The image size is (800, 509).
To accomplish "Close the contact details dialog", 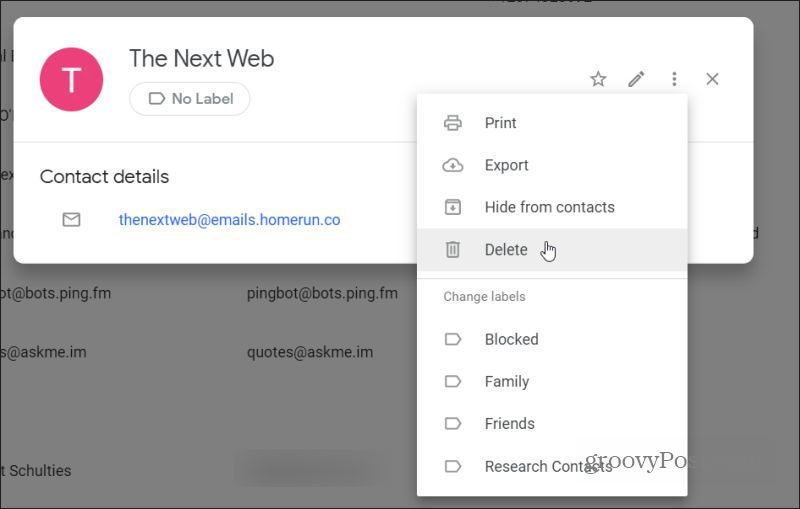I will click(712, 79).
